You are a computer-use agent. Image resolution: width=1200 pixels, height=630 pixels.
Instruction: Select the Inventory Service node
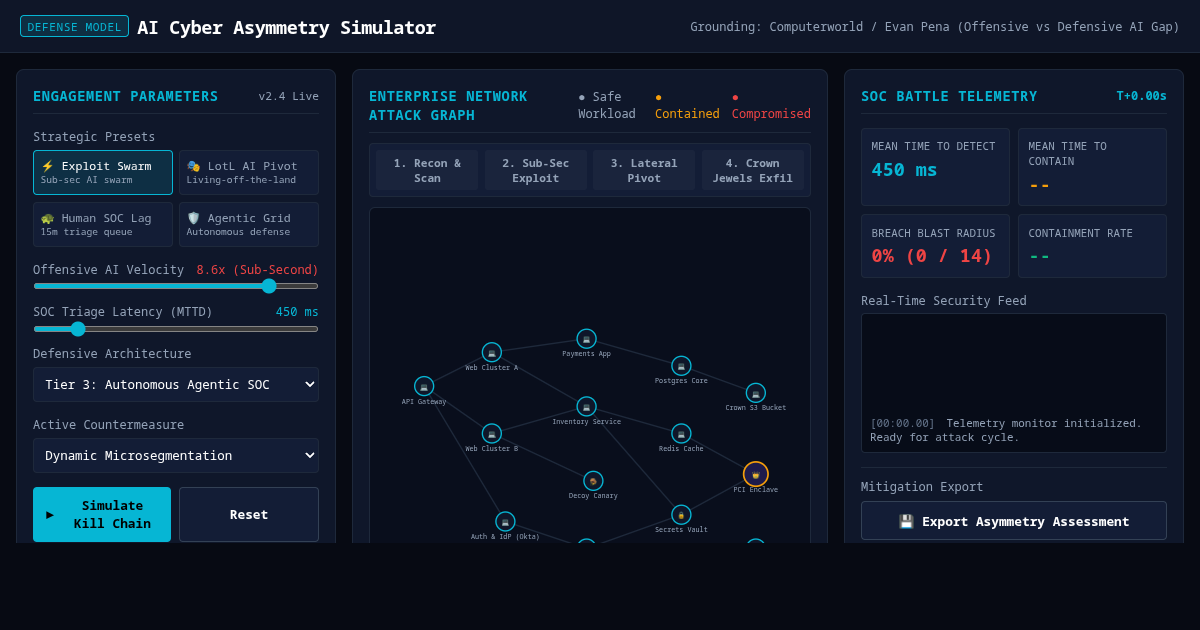click(587, 407)
